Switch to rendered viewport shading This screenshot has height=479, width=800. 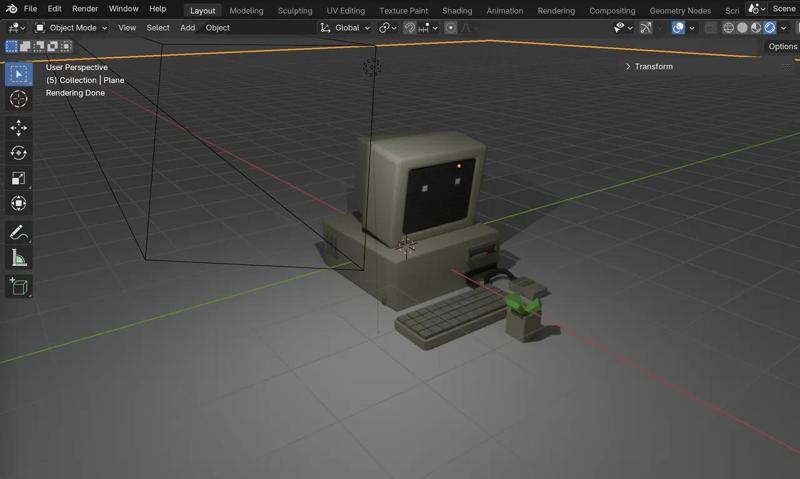tap(769, 28)
